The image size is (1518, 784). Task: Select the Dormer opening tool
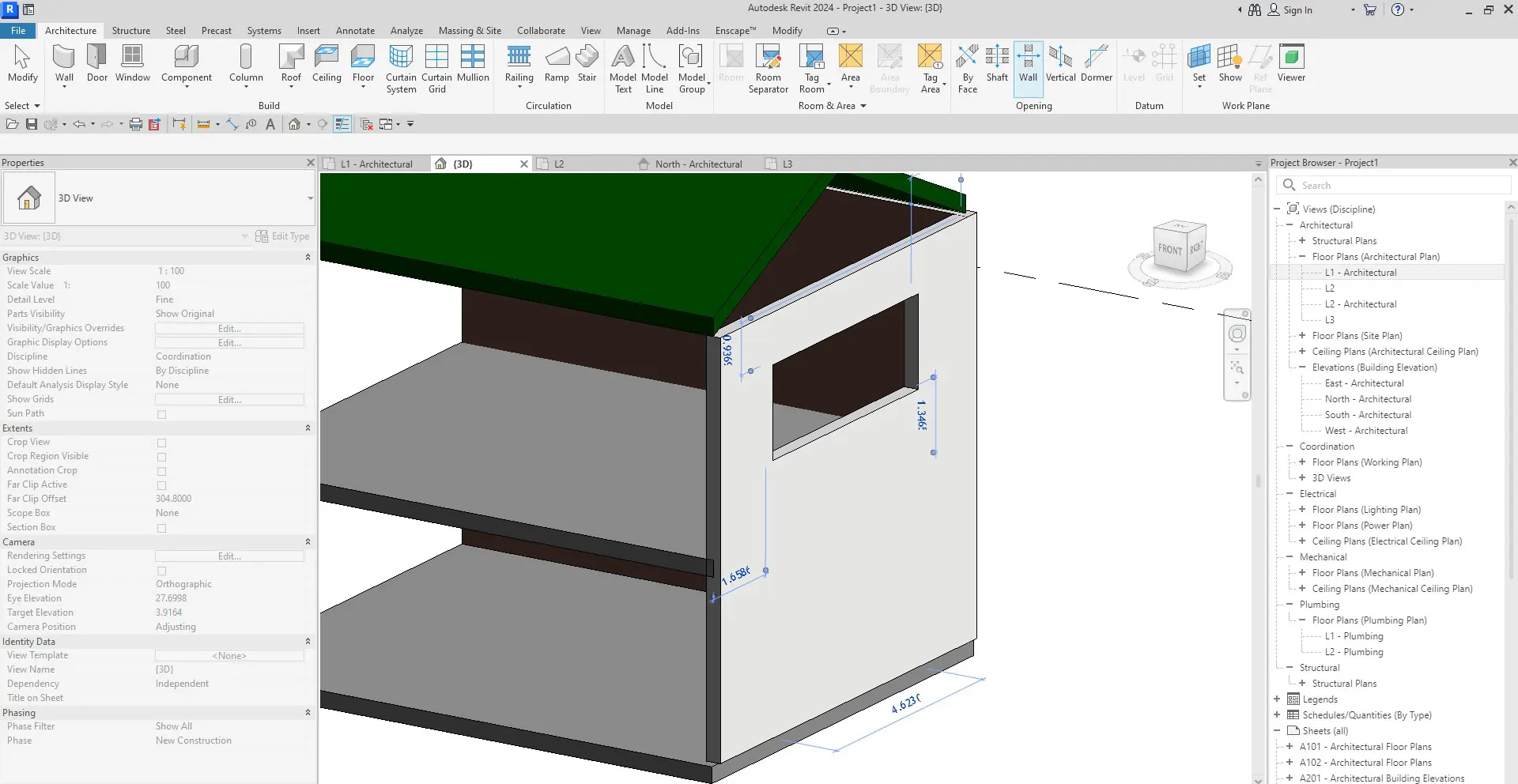(1097, 63)
